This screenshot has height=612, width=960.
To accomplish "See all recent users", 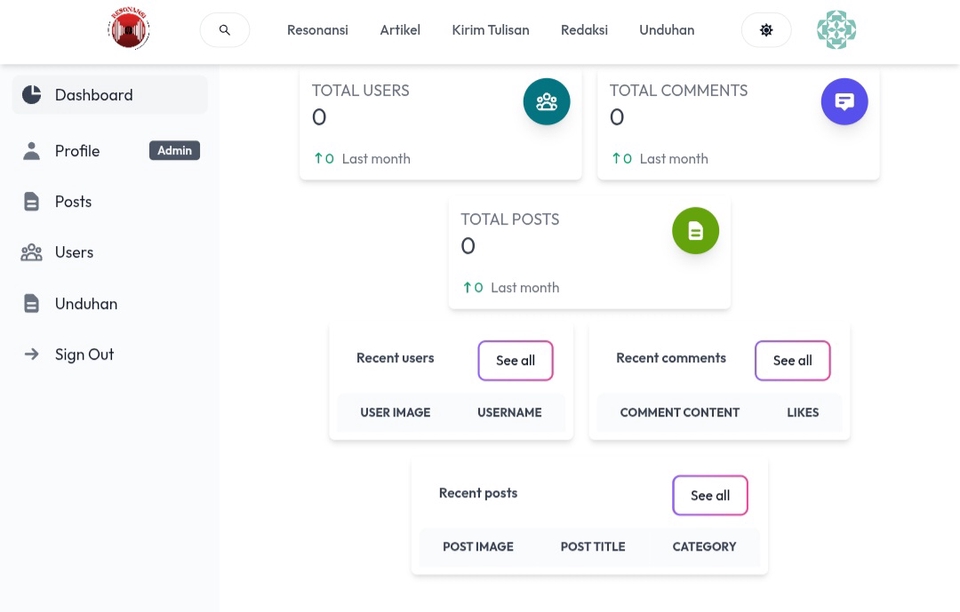I will pos(515,361).
